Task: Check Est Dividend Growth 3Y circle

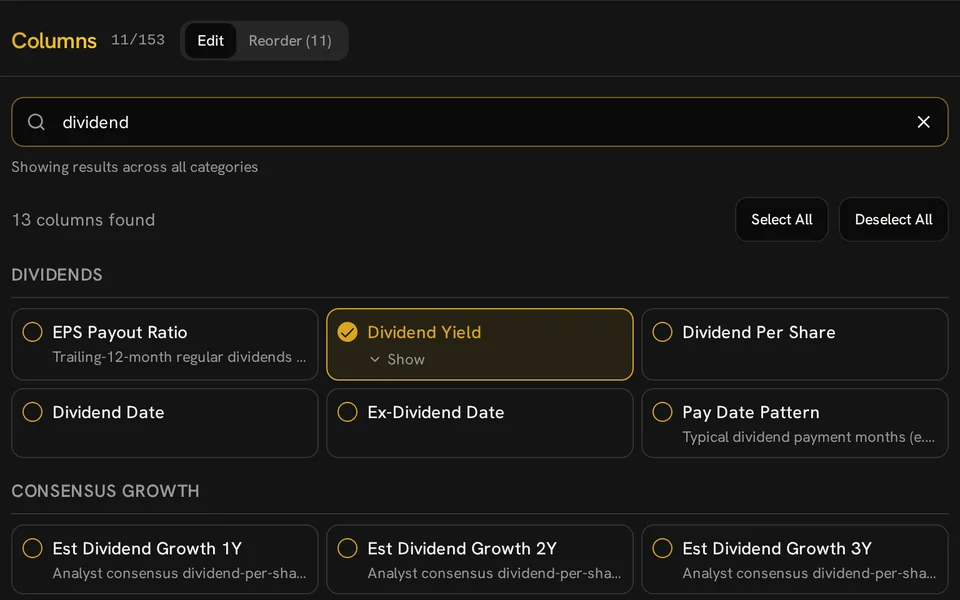Action: pos(662,548)
